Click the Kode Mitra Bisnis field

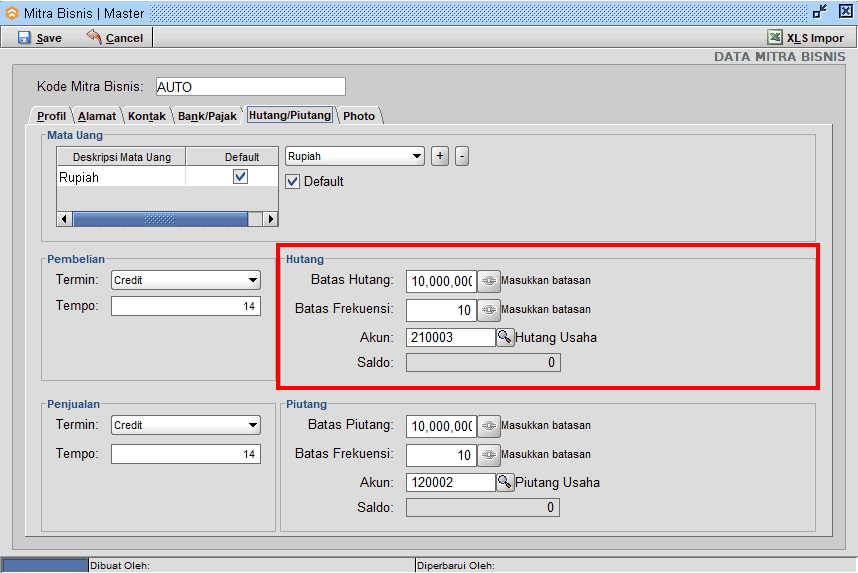tap(248, 87)
